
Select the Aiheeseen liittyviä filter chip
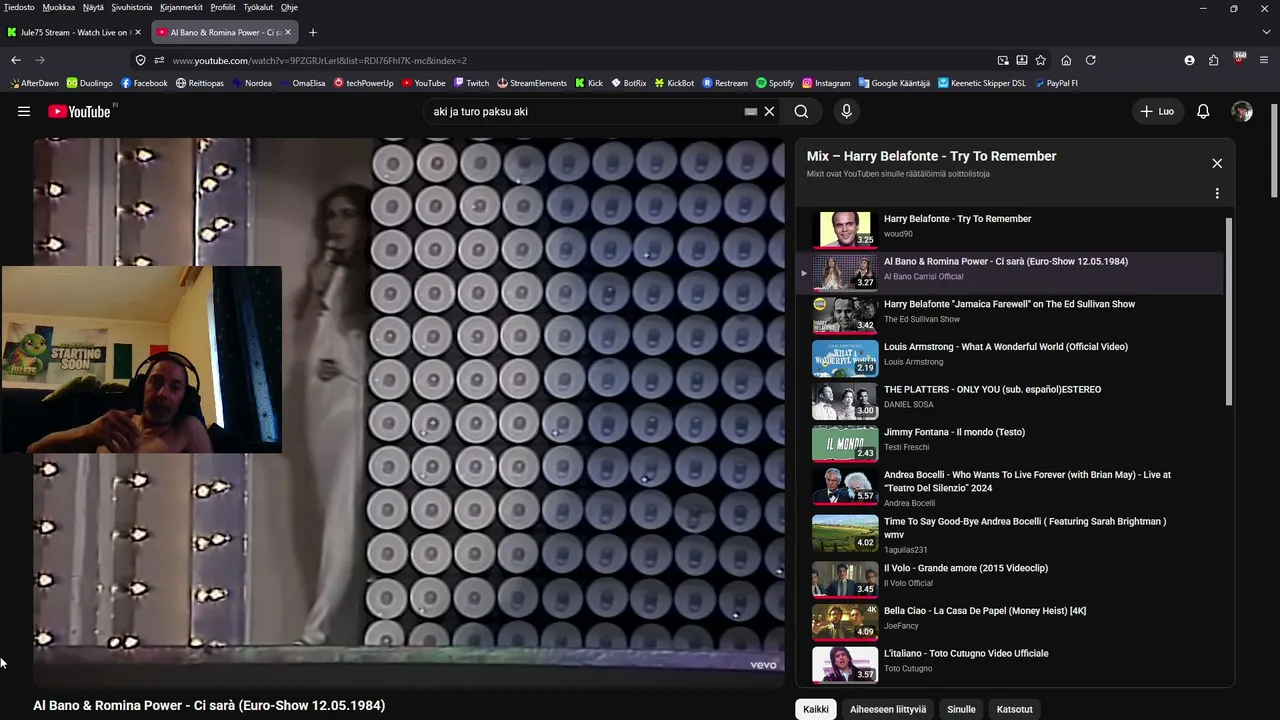(x=888, y=709)
